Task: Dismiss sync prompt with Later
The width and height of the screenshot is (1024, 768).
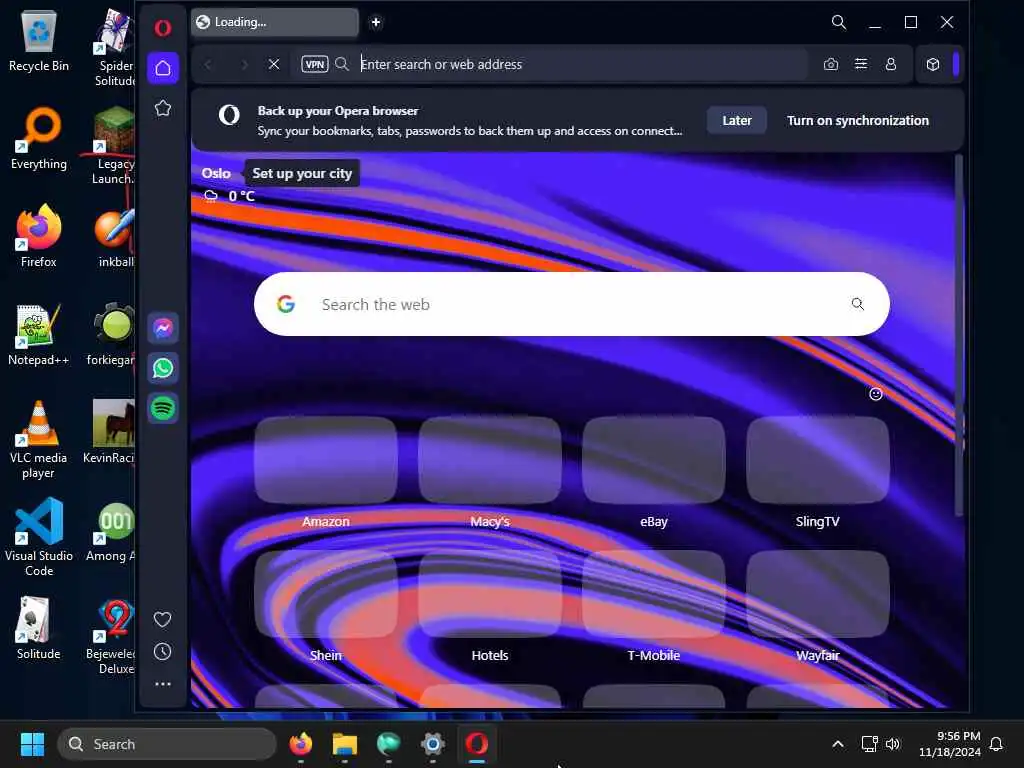Action: 737,120
